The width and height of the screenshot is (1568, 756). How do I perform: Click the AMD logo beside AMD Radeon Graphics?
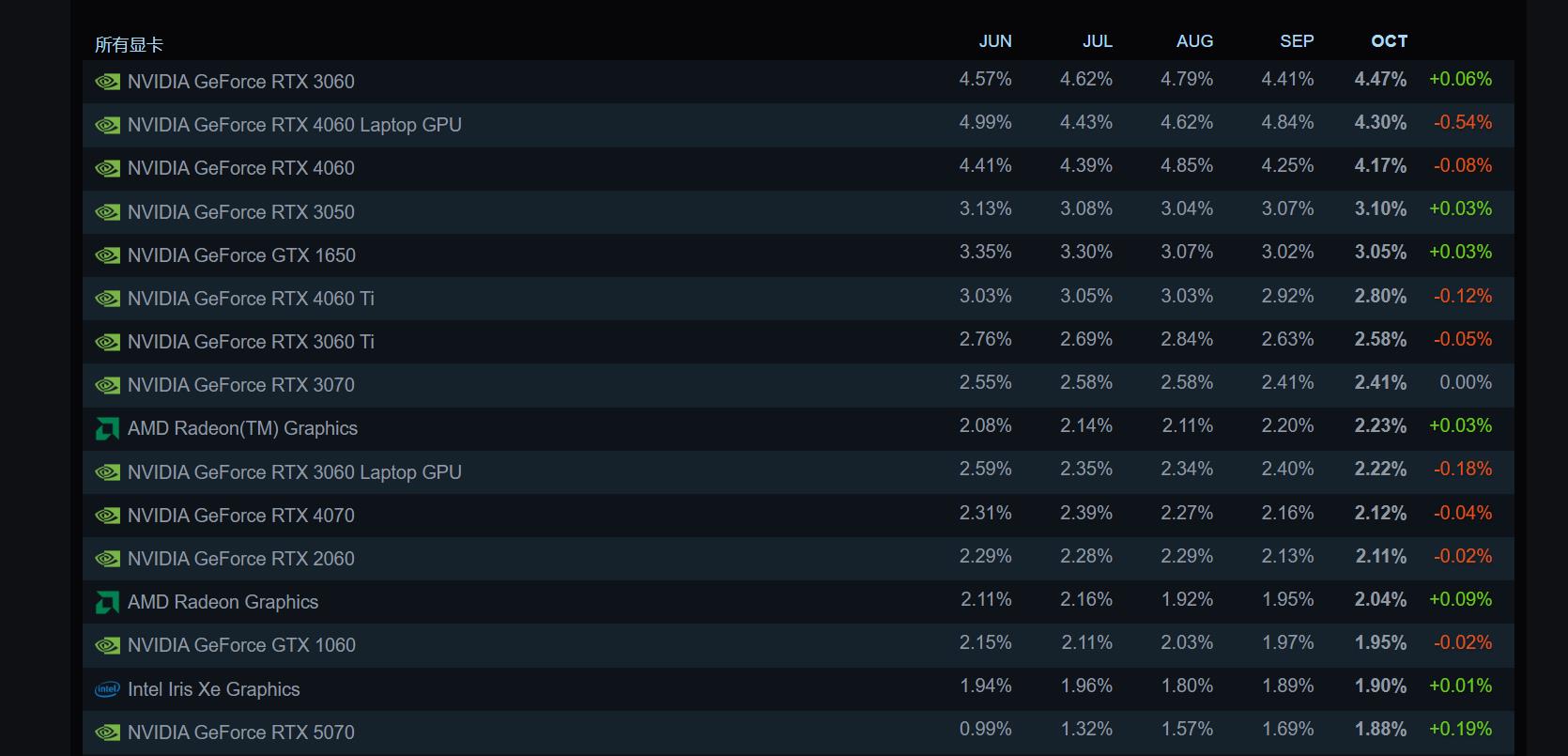(107, 603)
